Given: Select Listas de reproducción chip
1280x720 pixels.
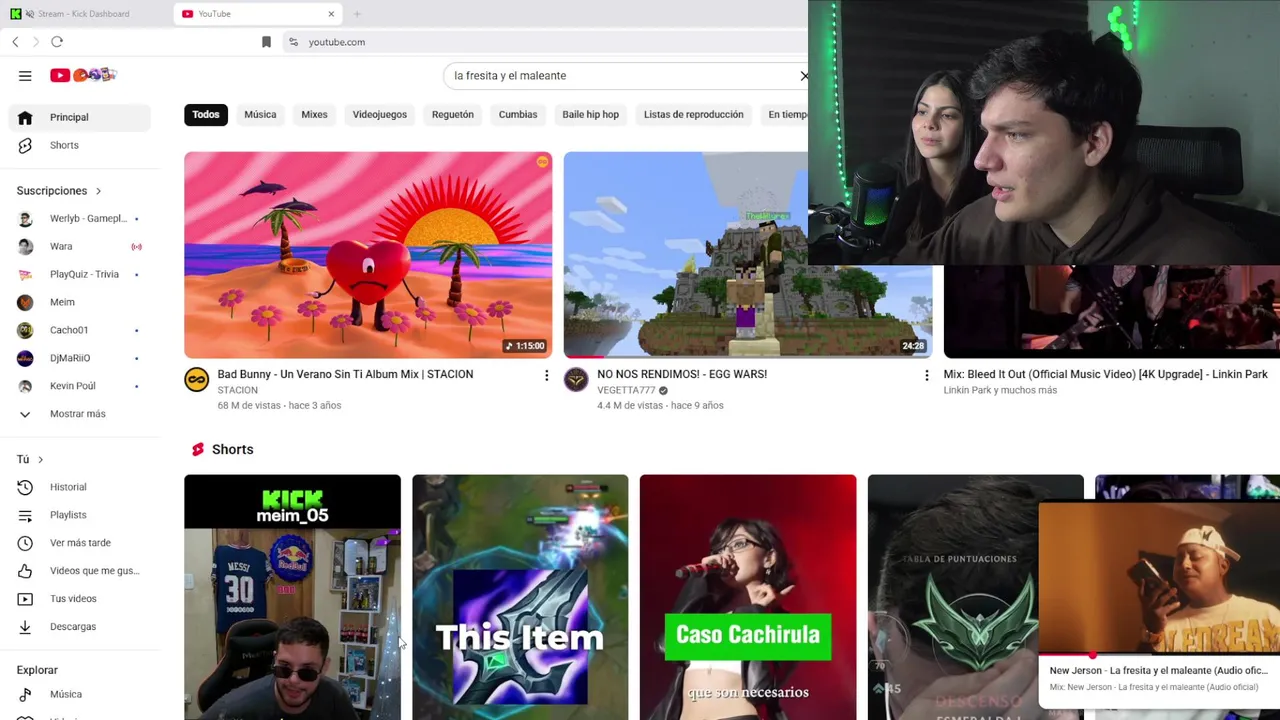Looking at the screenshot, I should tap(693, 115).
